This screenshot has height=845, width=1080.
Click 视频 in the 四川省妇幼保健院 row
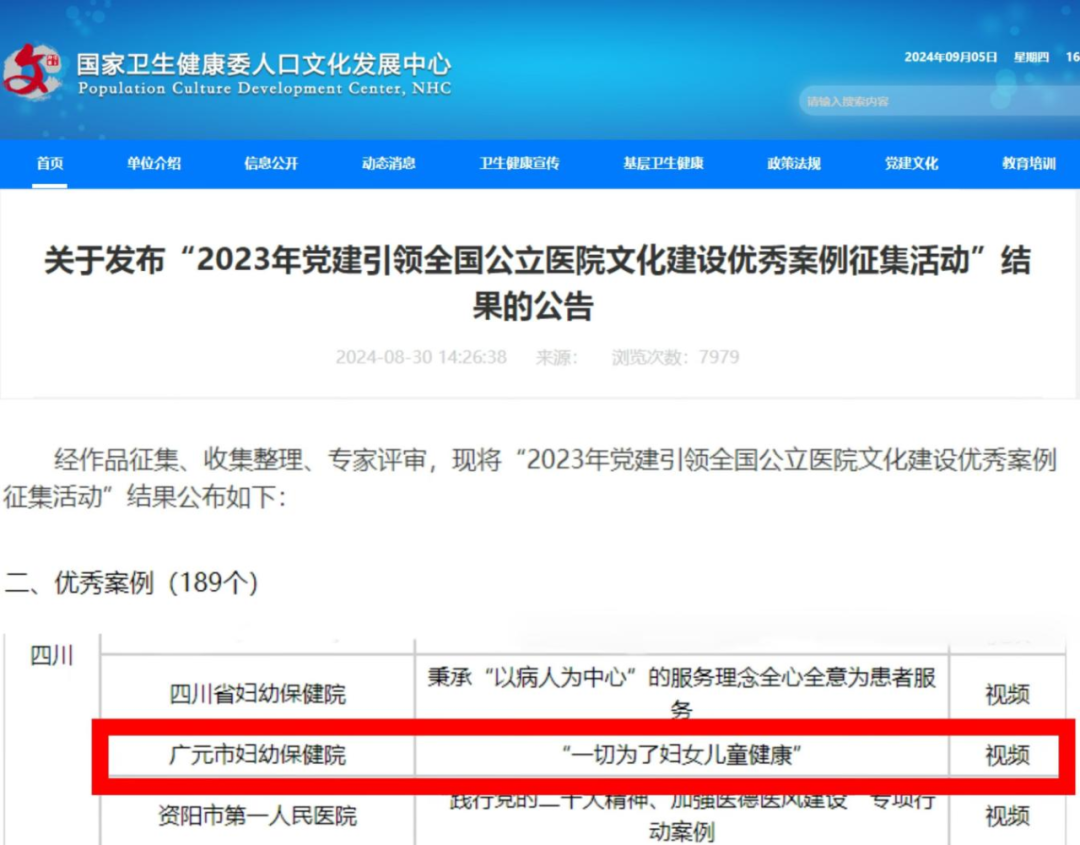[1007, 694]
